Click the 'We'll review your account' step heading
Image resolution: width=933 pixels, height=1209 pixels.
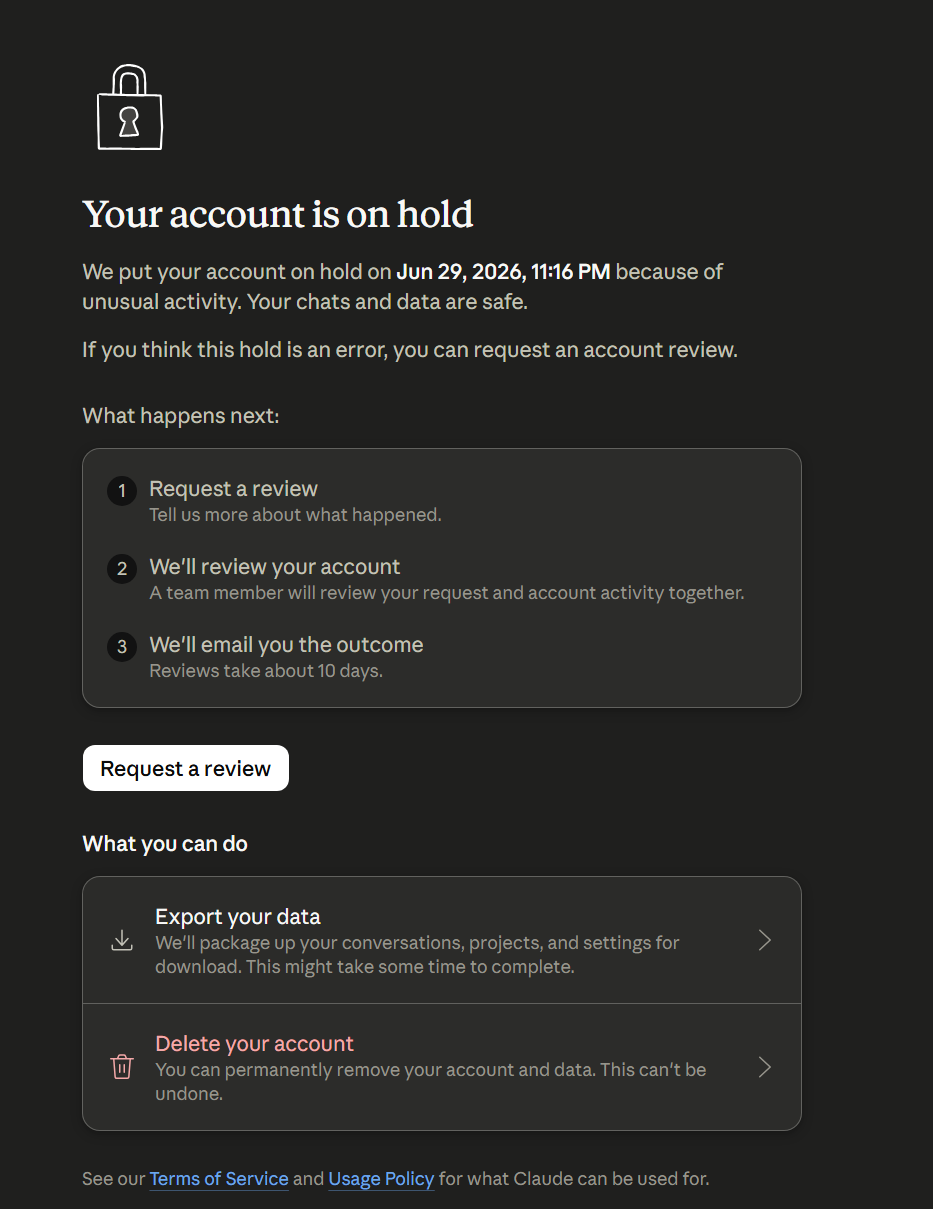click(x=275, y=566)
